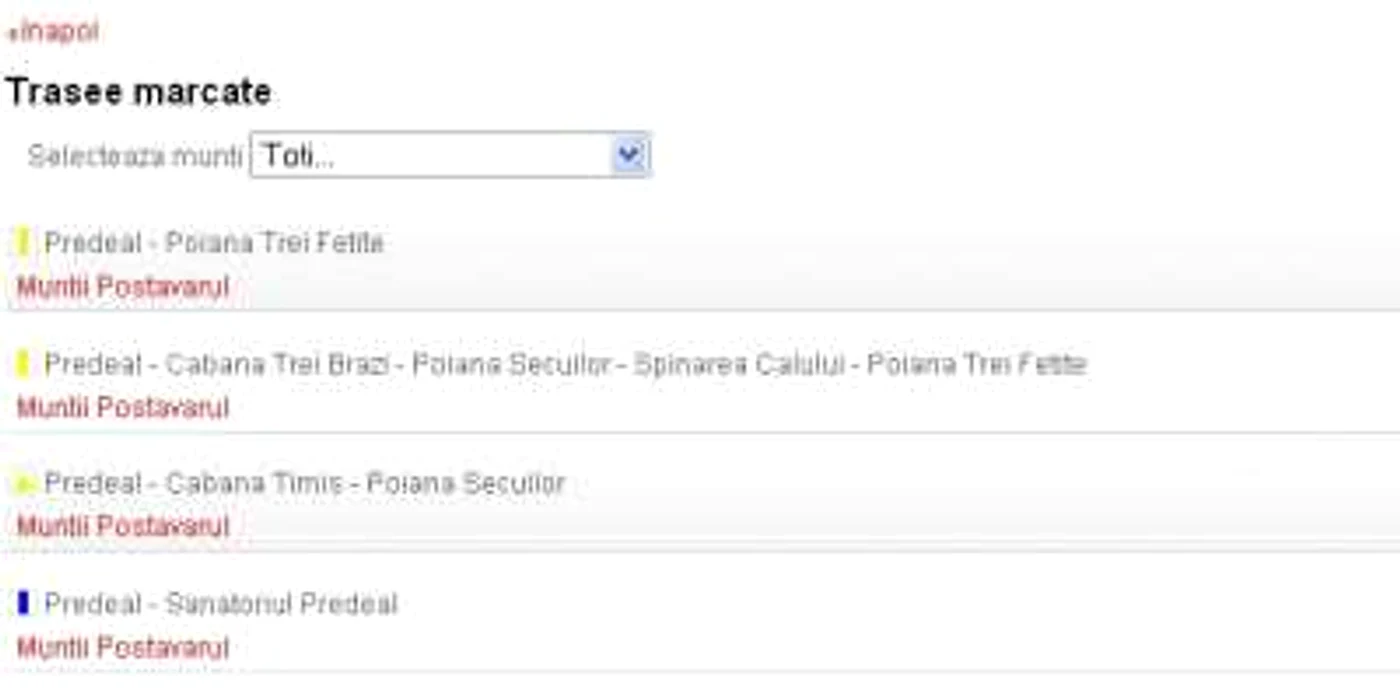Screen dimensions: 1400x700
Task: Click the Trasee marcate heading
Action: tap(139, 92)
